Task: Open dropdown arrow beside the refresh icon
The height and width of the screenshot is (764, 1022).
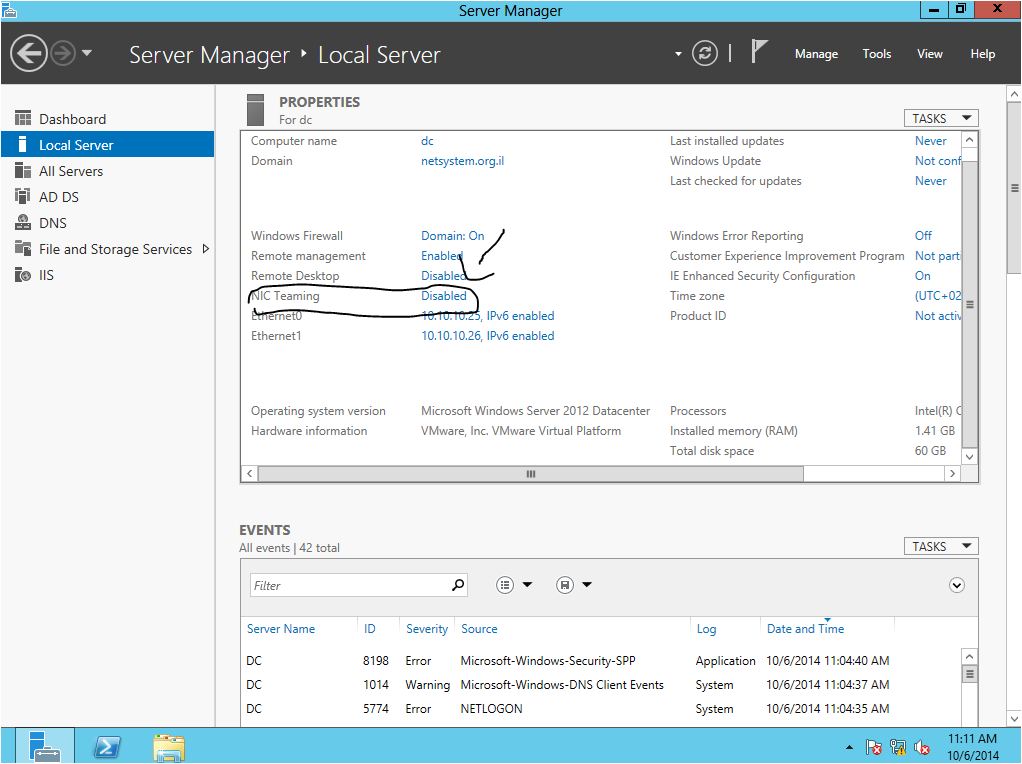Action: pos(678,54)
